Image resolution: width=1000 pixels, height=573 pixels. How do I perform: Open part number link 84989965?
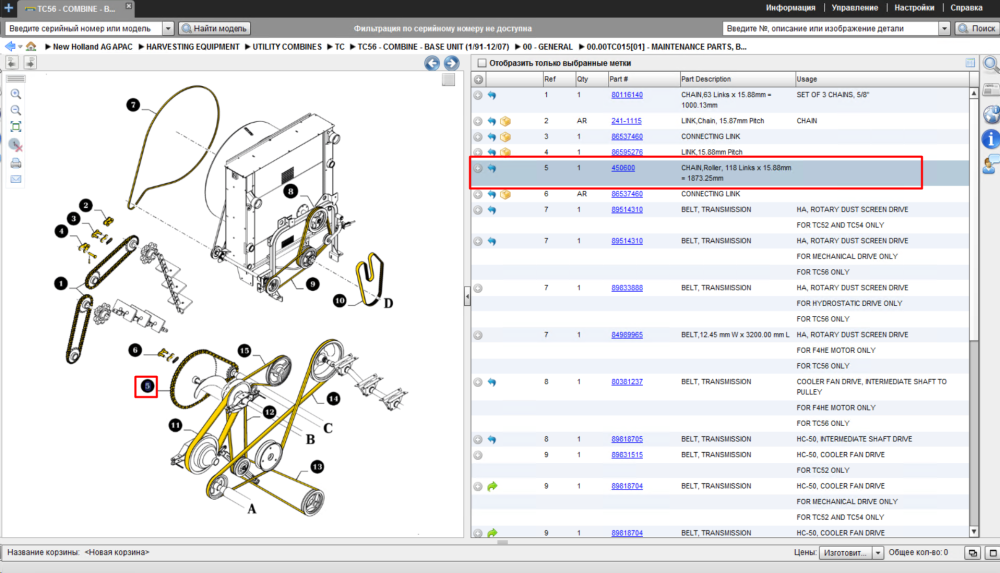(627, 334)
